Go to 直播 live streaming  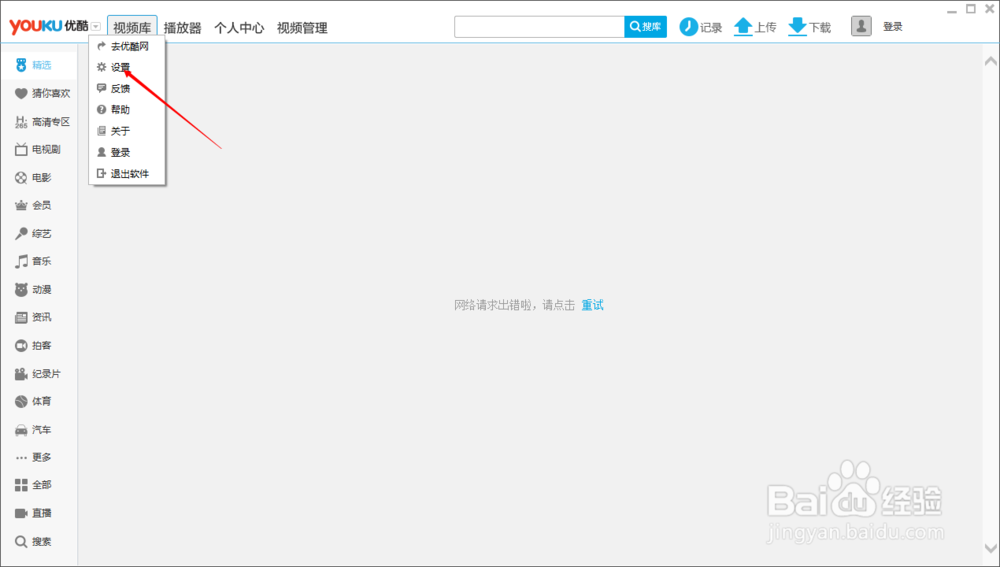click(33, 513)
